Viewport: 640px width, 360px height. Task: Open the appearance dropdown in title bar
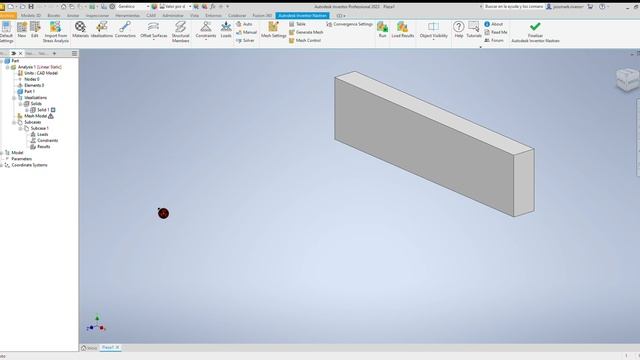point(176,7)
